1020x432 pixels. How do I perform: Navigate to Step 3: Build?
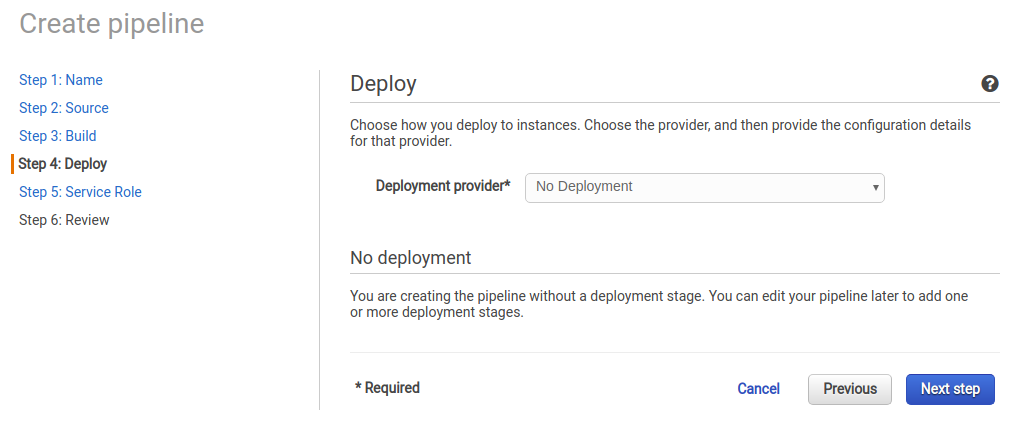click(57, 136)
